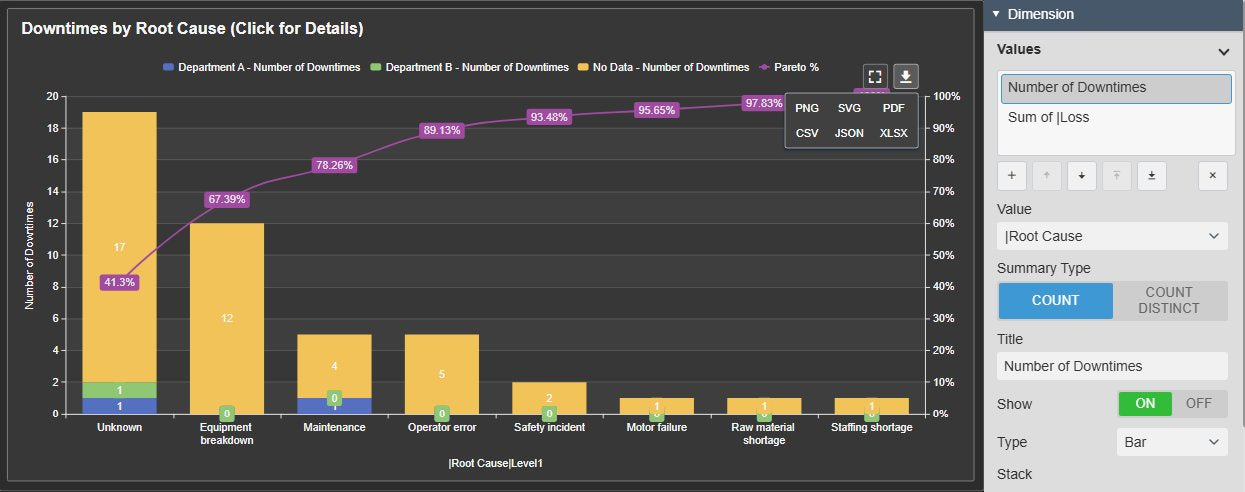Export chart as PDF
This screenshot has width=1245, height=492.
[894, 108]
